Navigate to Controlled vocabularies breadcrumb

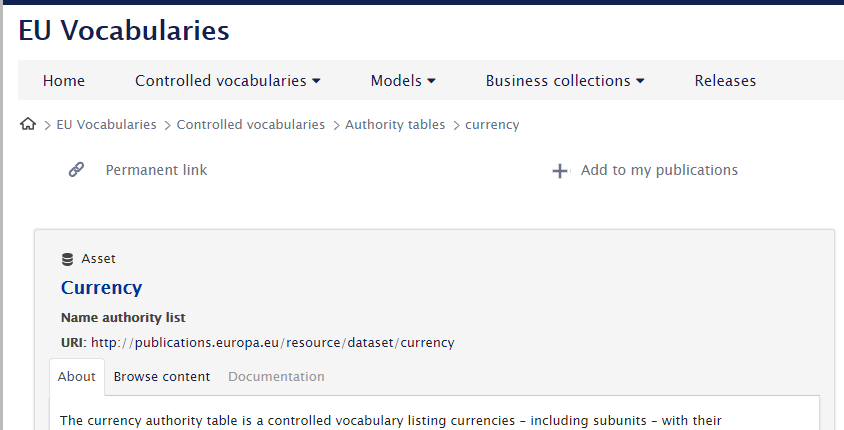click(x=251, y=125)
